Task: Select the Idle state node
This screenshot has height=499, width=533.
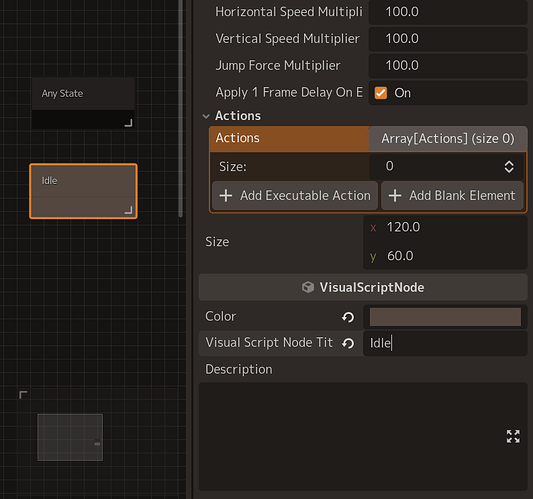Action: (x=83, y=191)
